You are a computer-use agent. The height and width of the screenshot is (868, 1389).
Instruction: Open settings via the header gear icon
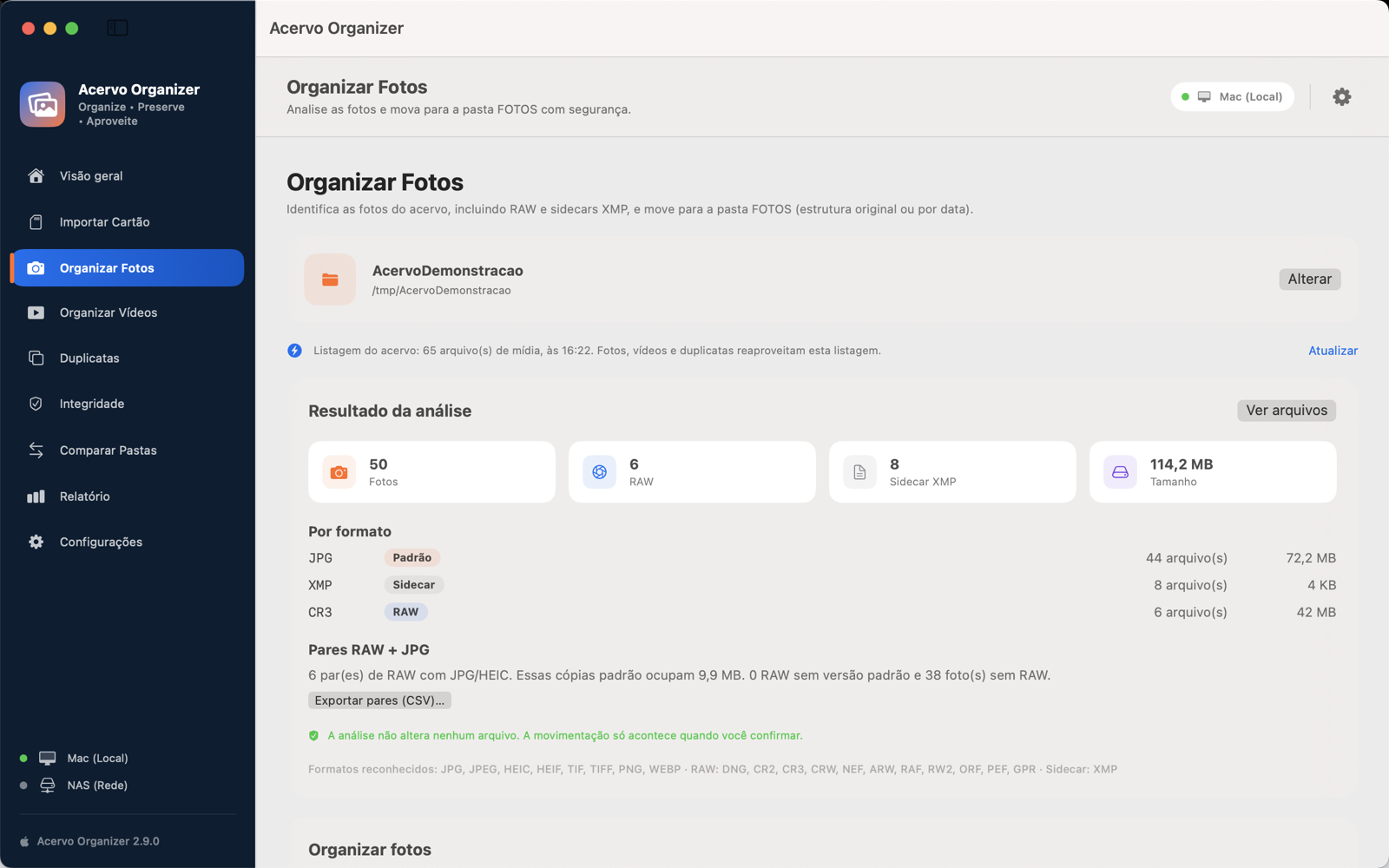coord(1342,97)
